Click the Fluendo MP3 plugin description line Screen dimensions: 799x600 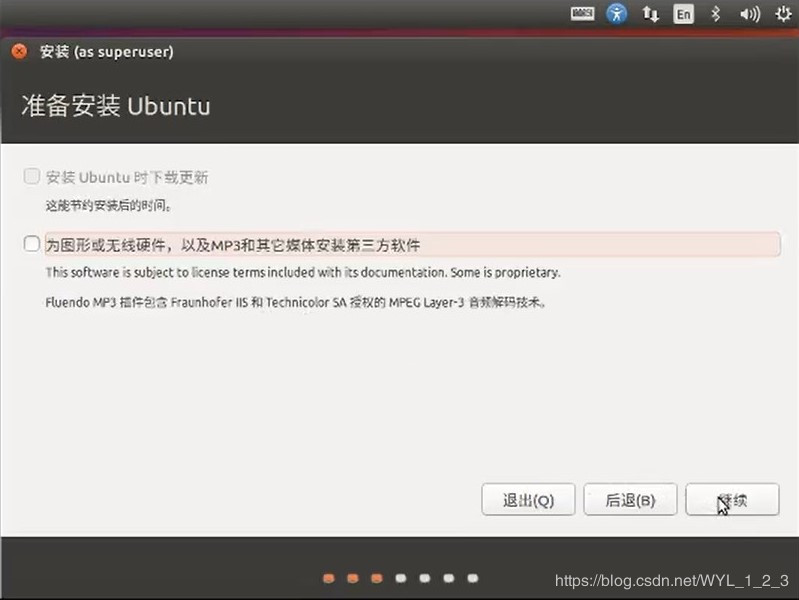click(296, 302)
